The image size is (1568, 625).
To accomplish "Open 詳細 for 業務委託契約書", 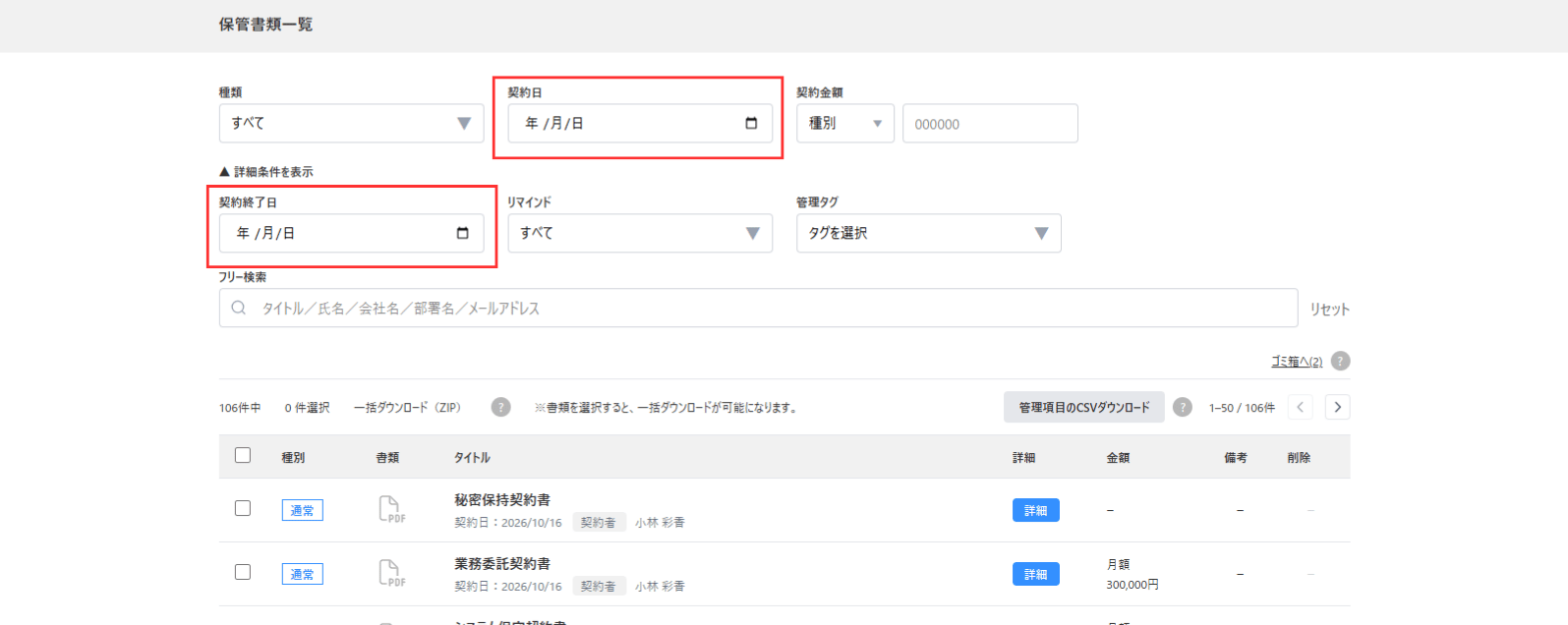I will (x=1036, y=574).
